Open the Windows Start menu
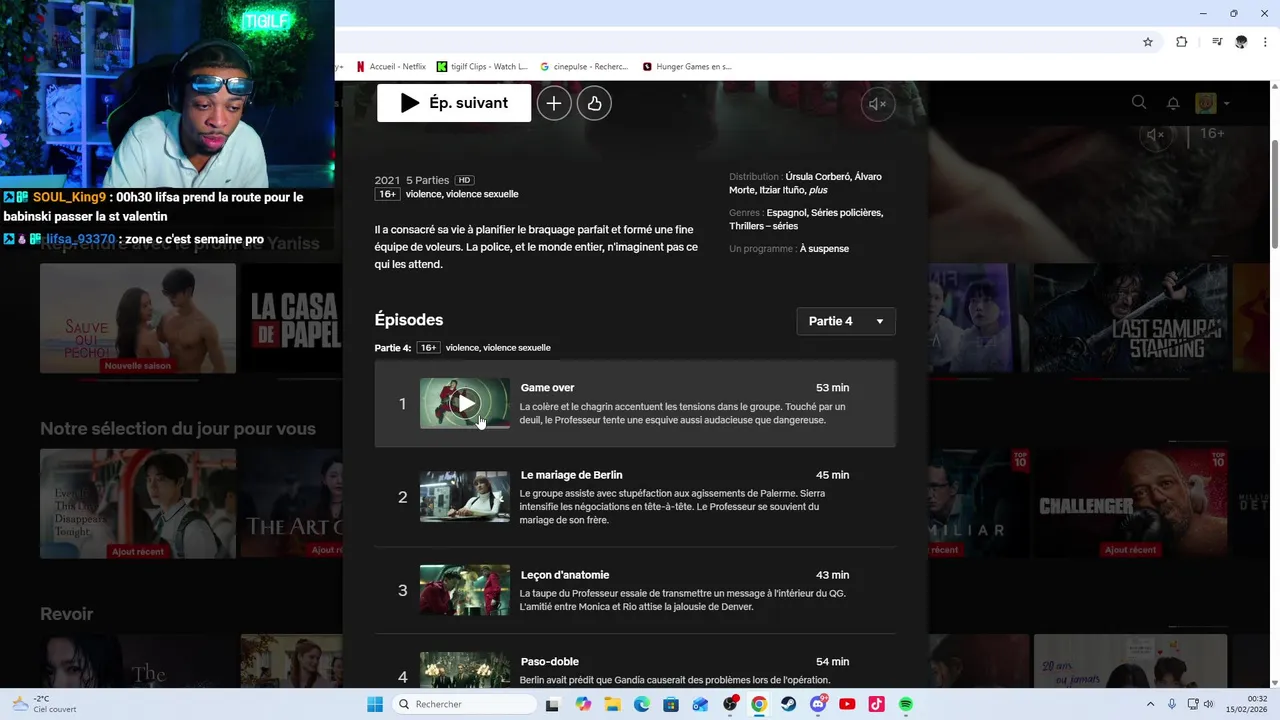Viewport: 1280px width, 720px height. tap(375, 704)
